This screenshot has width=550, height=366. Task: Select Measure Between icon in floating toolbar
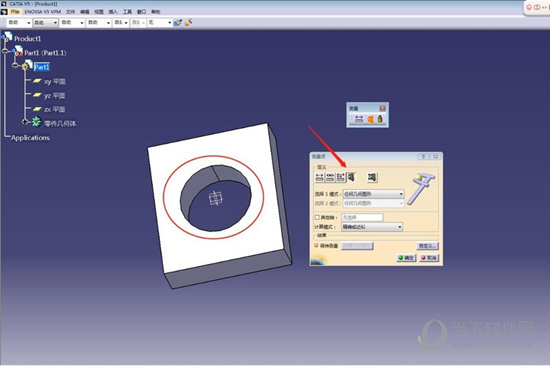(358, 119)
